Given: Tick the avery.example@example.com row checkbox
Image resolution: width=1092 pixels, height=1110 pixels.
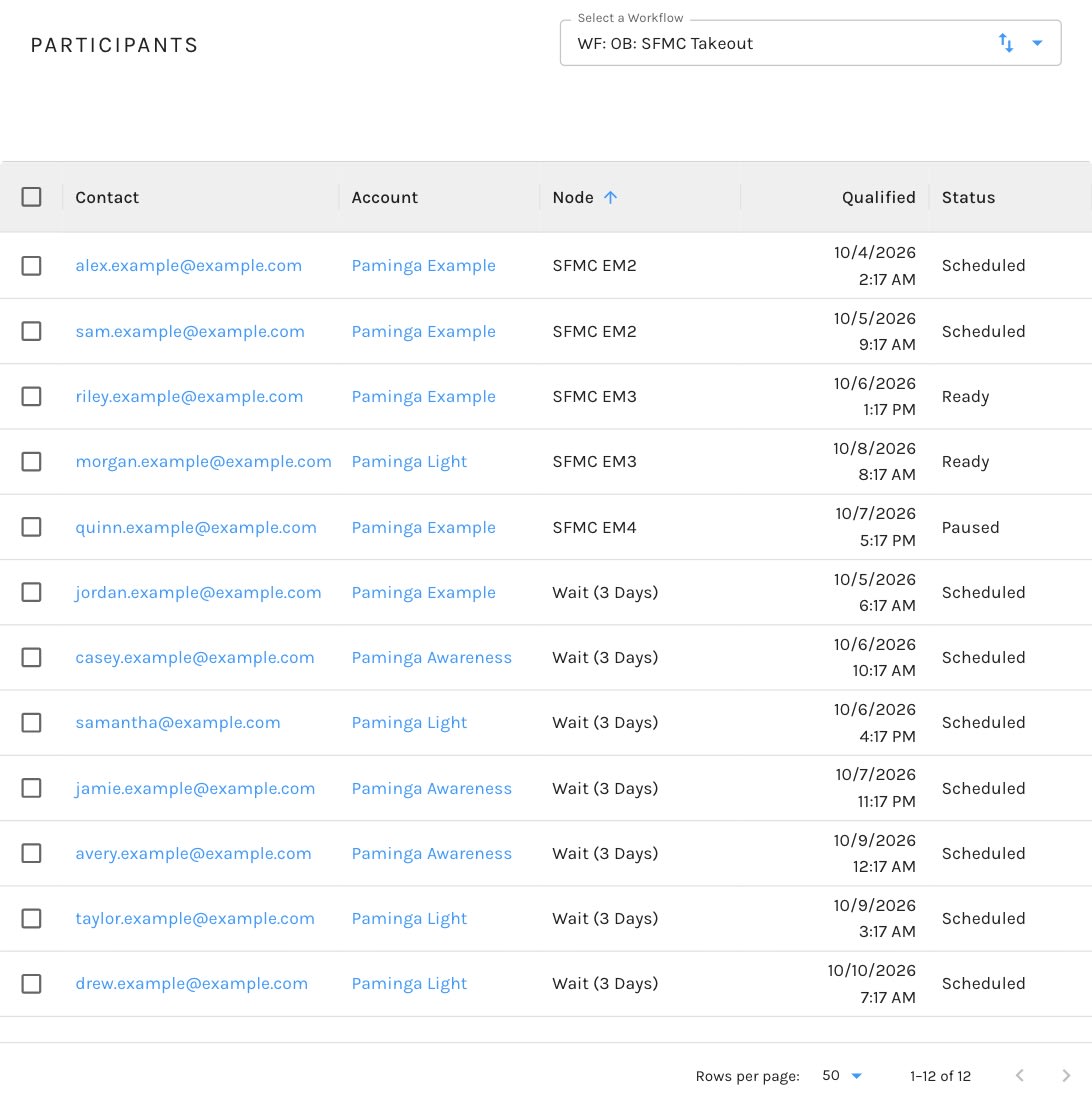Looking at the screenshot, I should tap(31, 853).
